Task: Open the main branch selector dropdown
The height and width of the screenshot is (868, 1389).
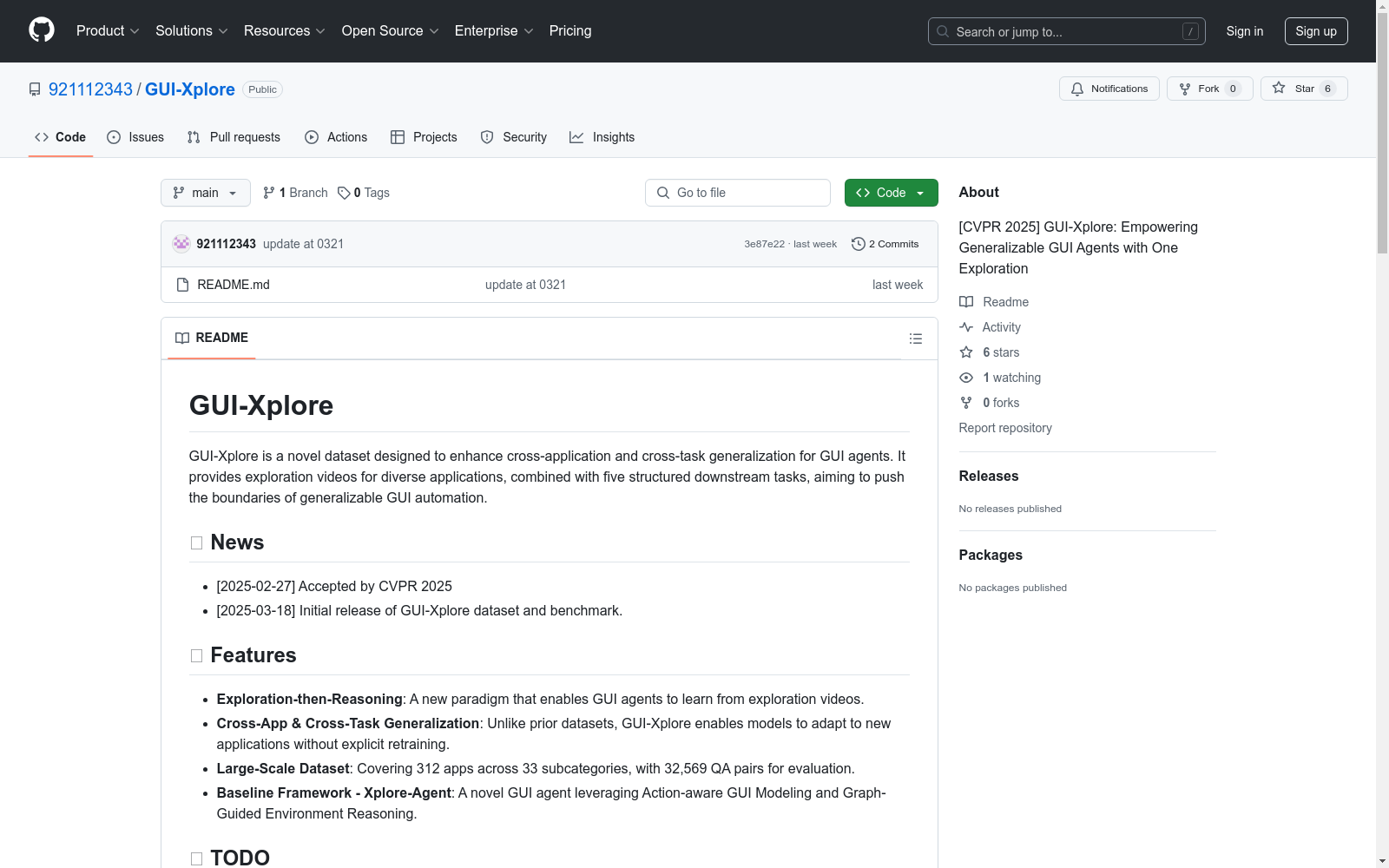Action: (x=206, y=193)
